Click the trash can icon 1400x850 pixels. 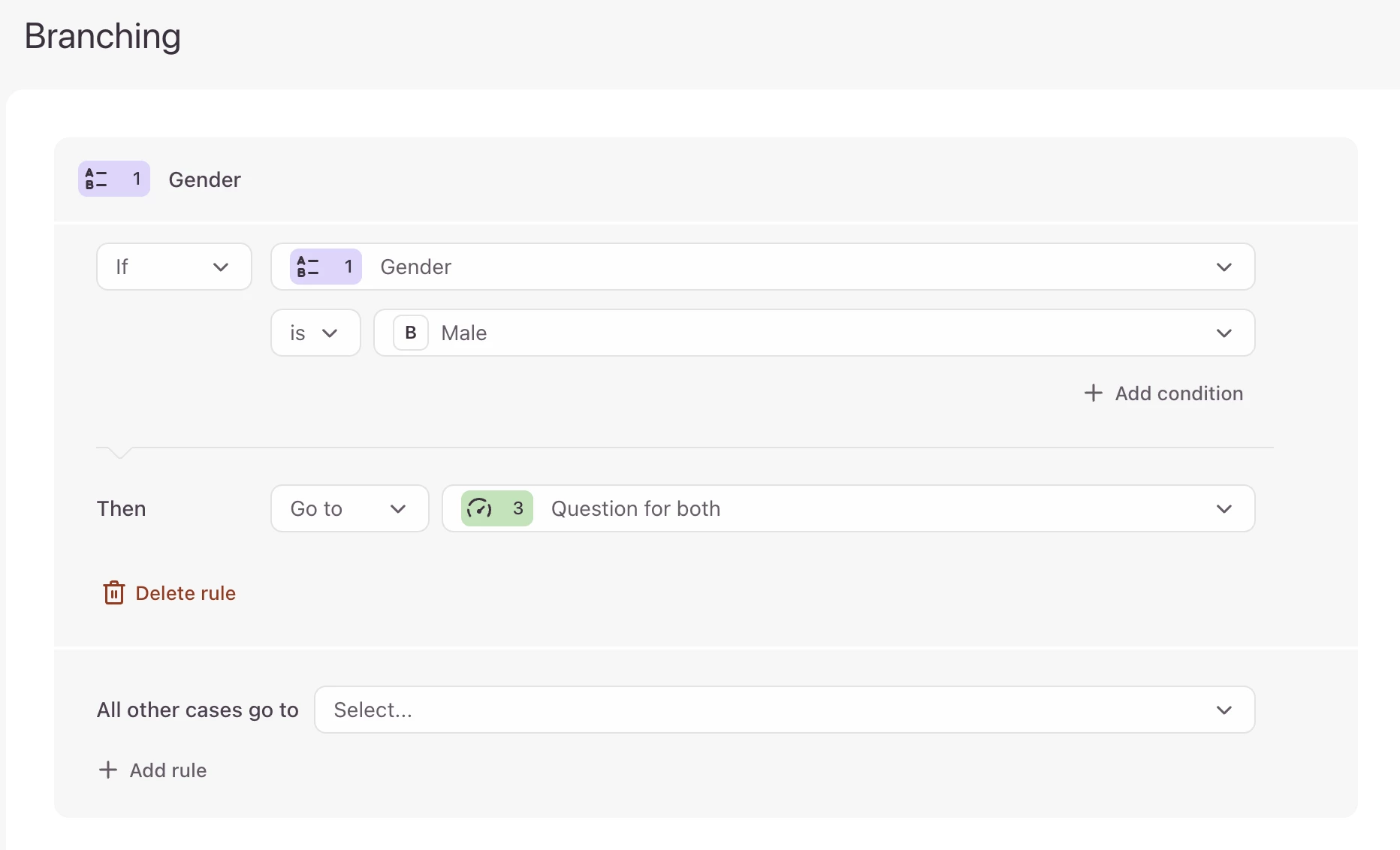pyautogui.click(x=113, y=592)
